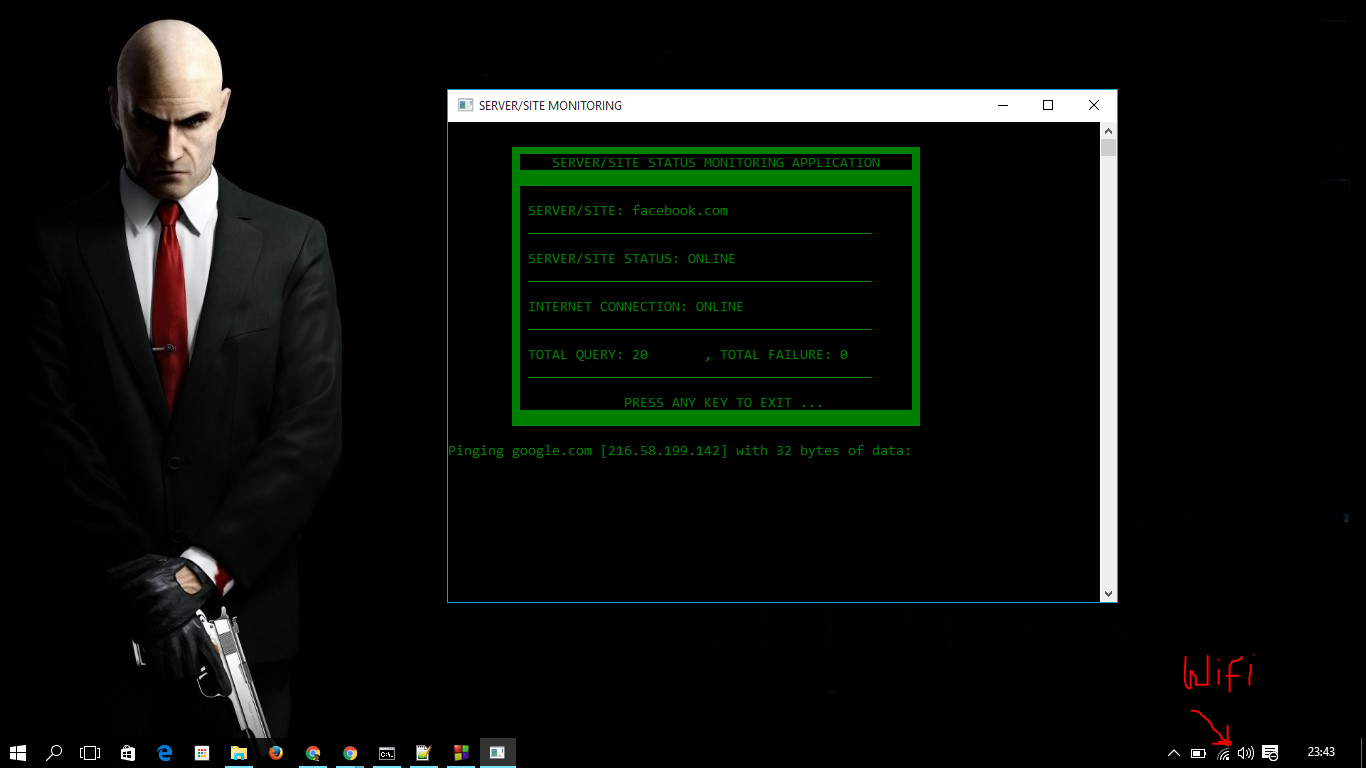Launch Firefox from the taskbar
The width and height of the screenshot is (1366, 768).
point(276,753)
